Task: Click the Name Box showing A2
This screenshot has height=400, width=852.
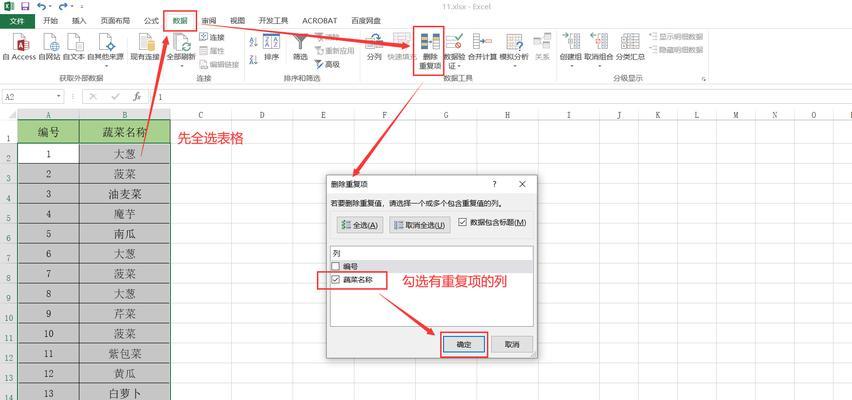Action: pos(28,96)
